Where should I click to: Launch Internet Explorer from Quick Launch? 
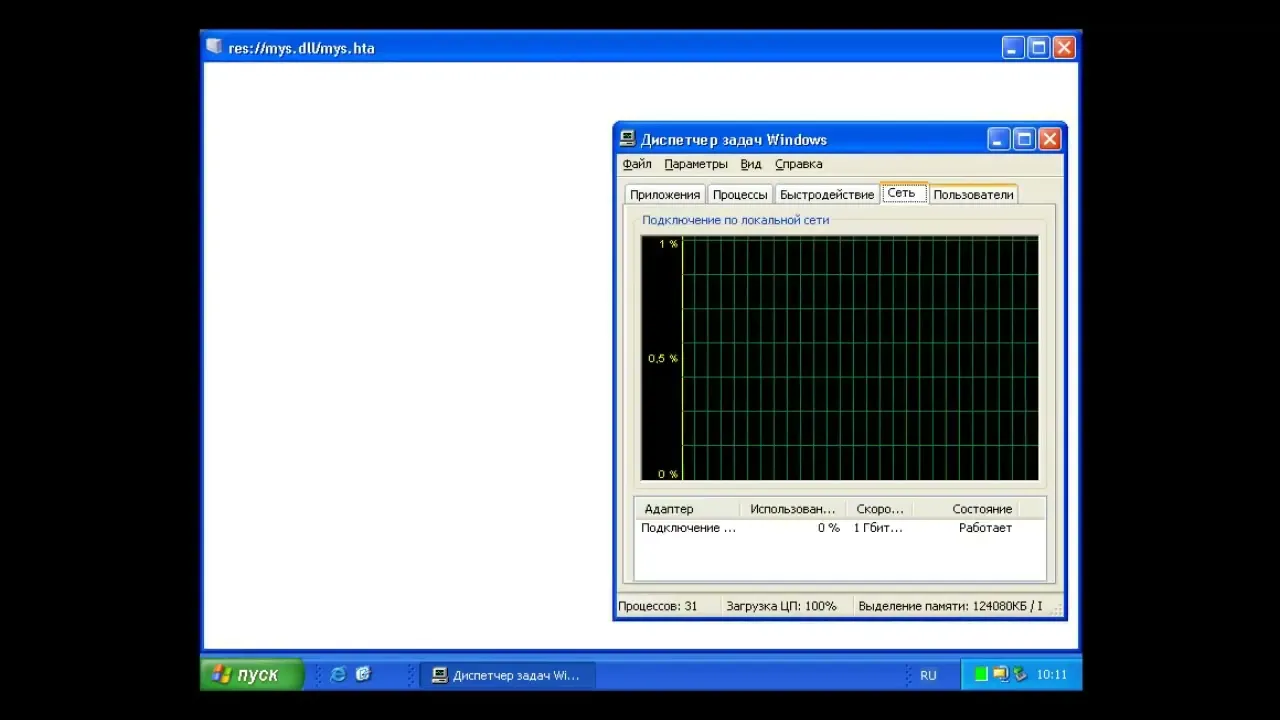tap(338, 675)
